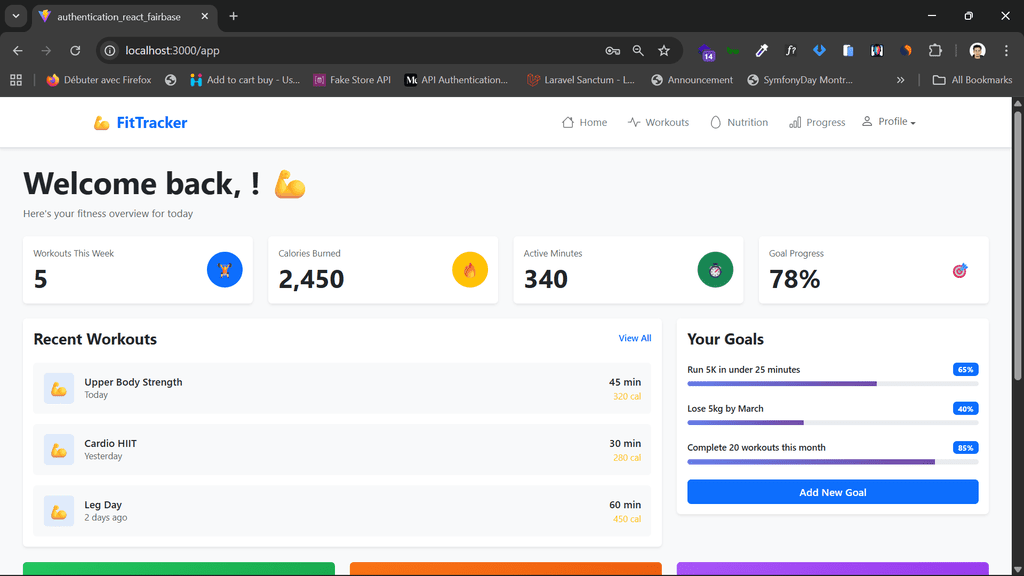
Task: Click the stopwatch Active Minutes icon
Action: (715, 270)
